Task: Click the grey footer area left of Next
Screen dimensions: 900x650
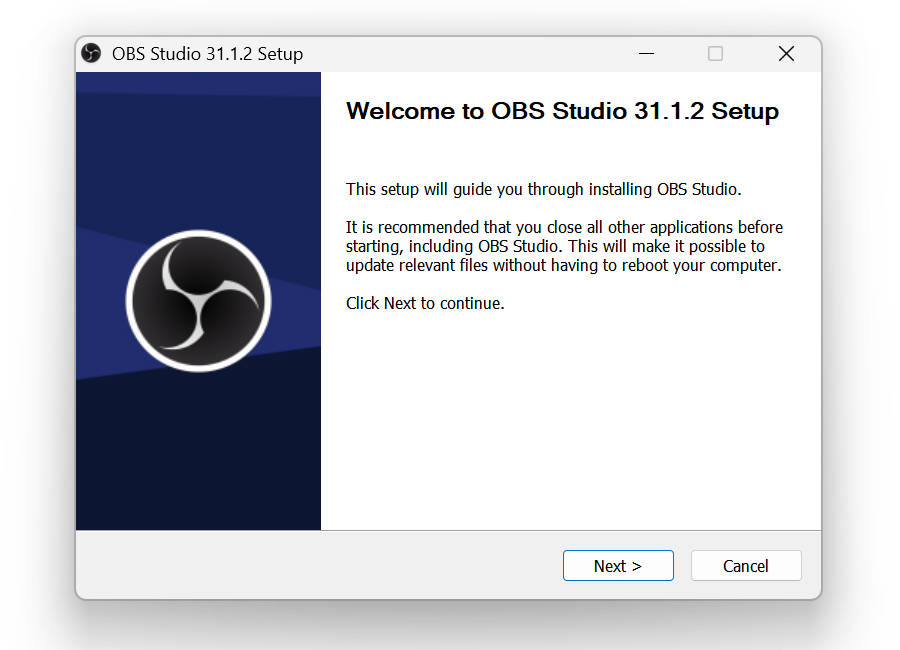Action: click(319, 565)
